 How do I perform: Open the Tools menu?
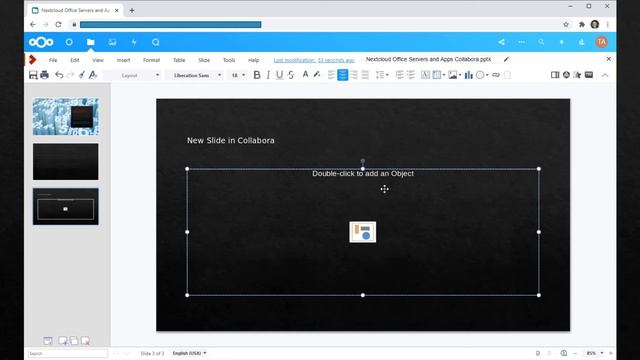229,60
